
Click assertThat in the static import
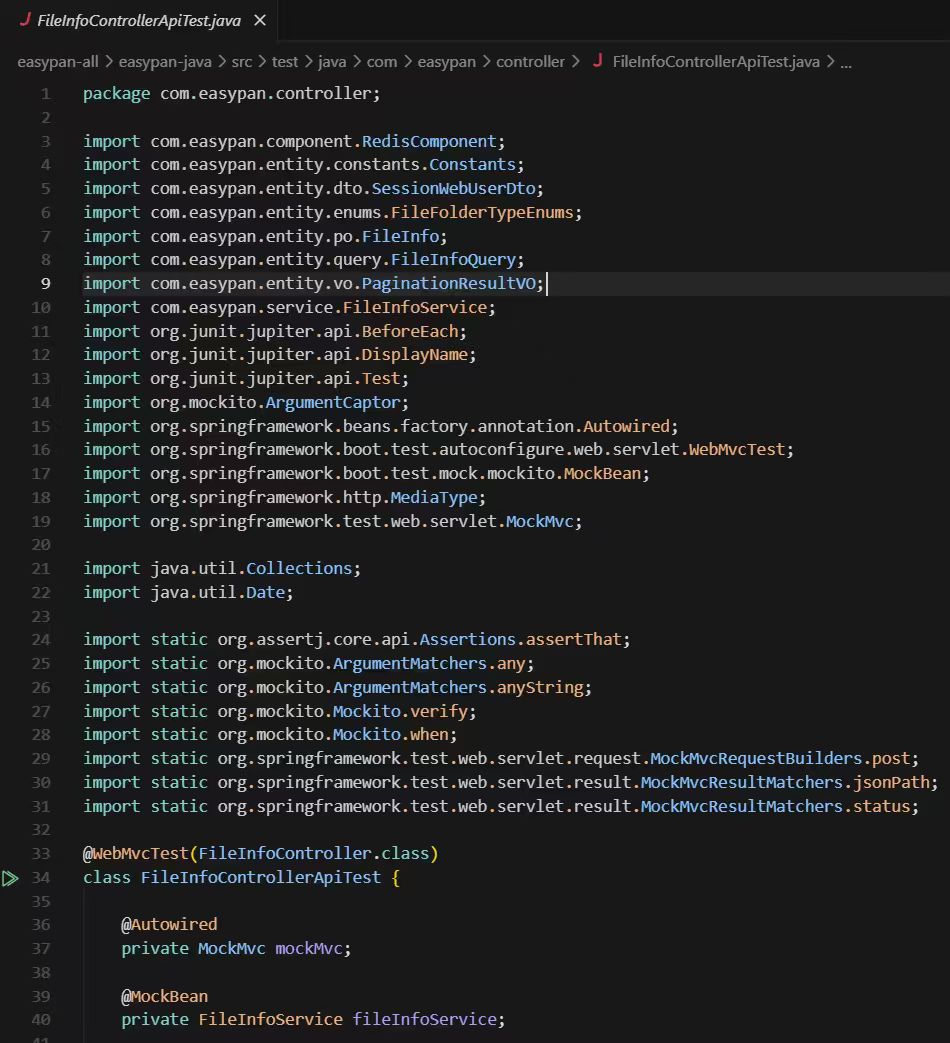573,640
